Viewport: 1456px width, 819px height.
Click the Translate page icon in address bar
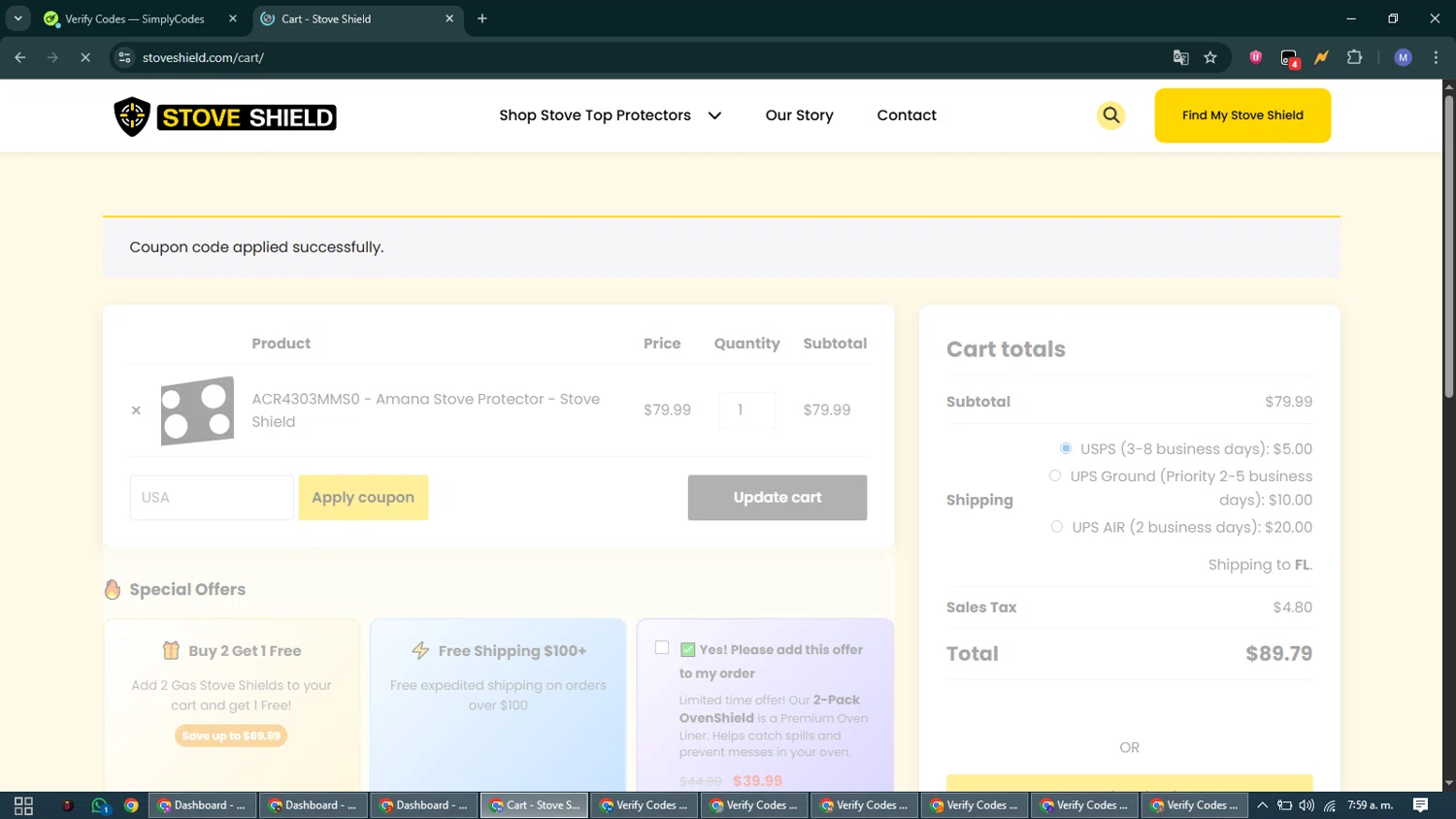(x=1180, y=57)
